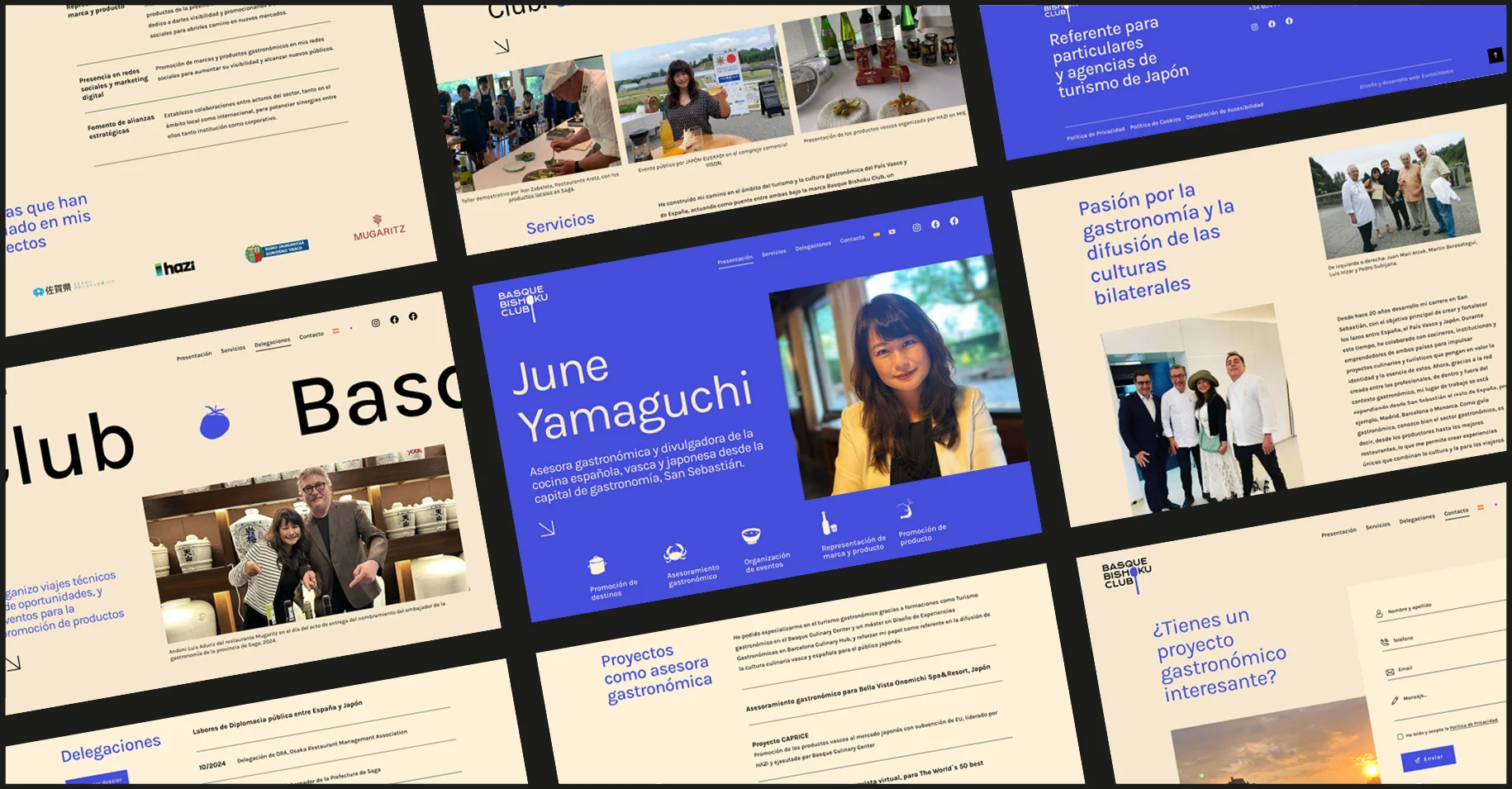The width and height of the screenshot is (1512, 789).
Task: Click crab icon above Asesoramiento gastronómico
Action: 676,553
